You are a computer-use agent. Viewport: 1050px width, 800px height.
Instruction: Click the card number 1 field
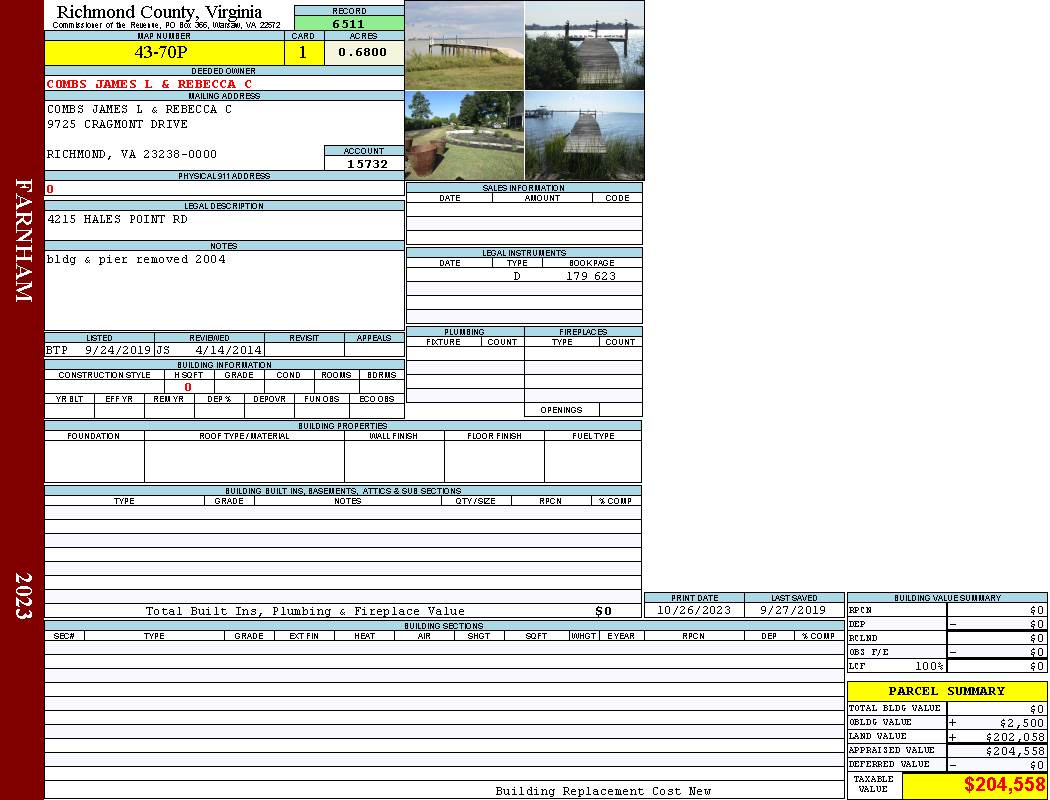303,52
